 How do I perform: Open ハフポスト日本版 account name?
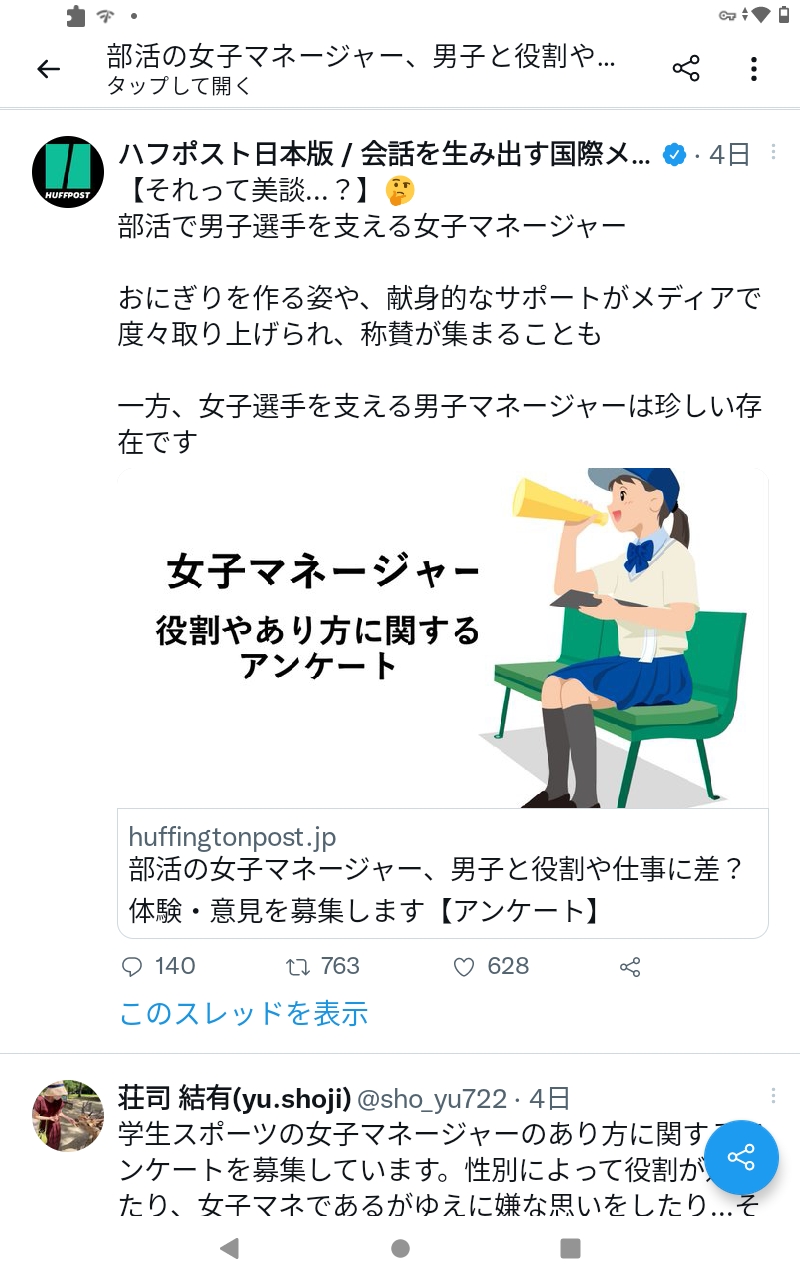(x=384, y=154)
